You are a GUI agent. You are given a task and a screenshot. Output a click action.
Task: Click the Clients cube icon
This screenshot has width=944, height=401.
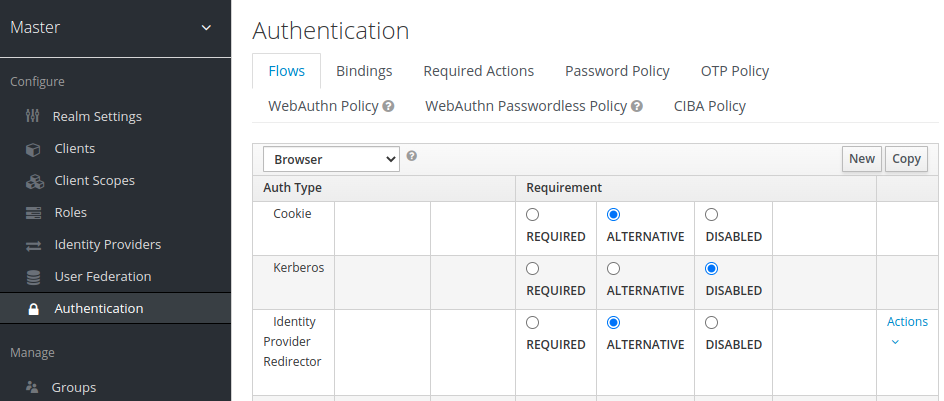tap(33, 149)
